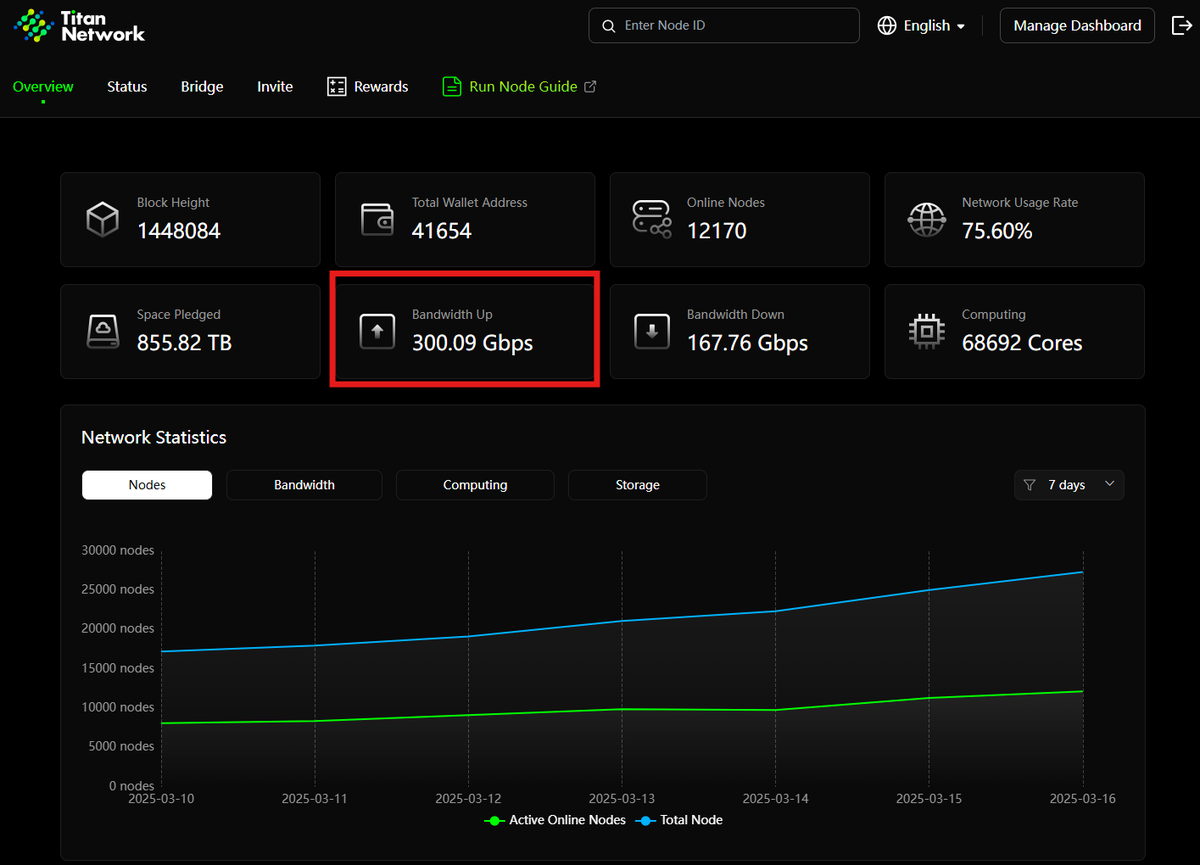Click the 167.76 Gbps value
The height and width of the screenshot is (865, 1200).
pos(748,343)
